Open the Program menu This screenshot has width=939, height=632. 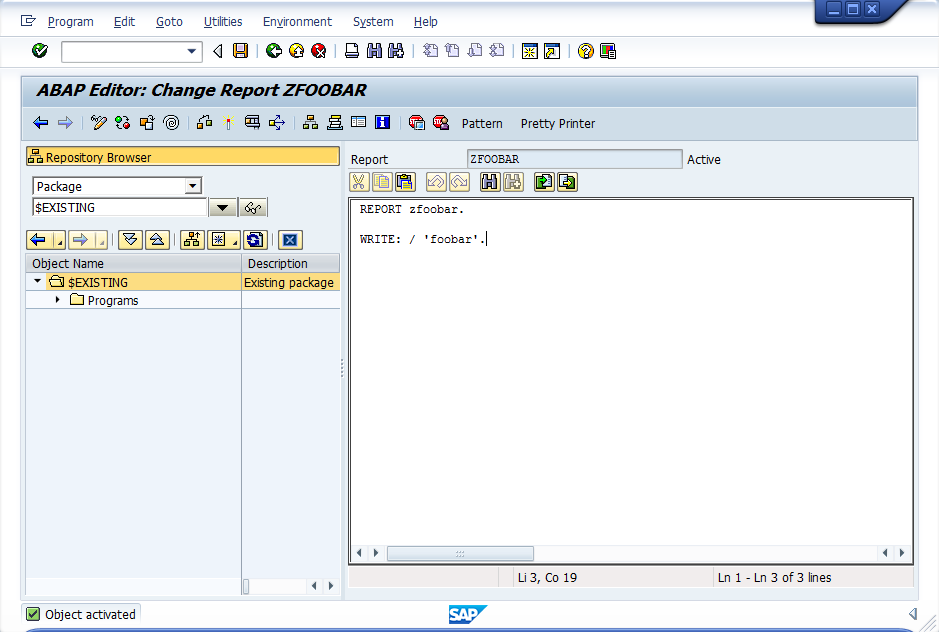coord(71,22)
